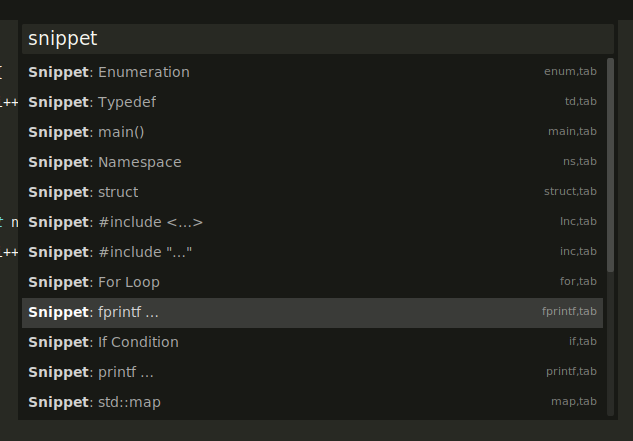Select the Snippet: Enumeration entry
This screenshot has width=633, height=441.
[x=109, y=72]
